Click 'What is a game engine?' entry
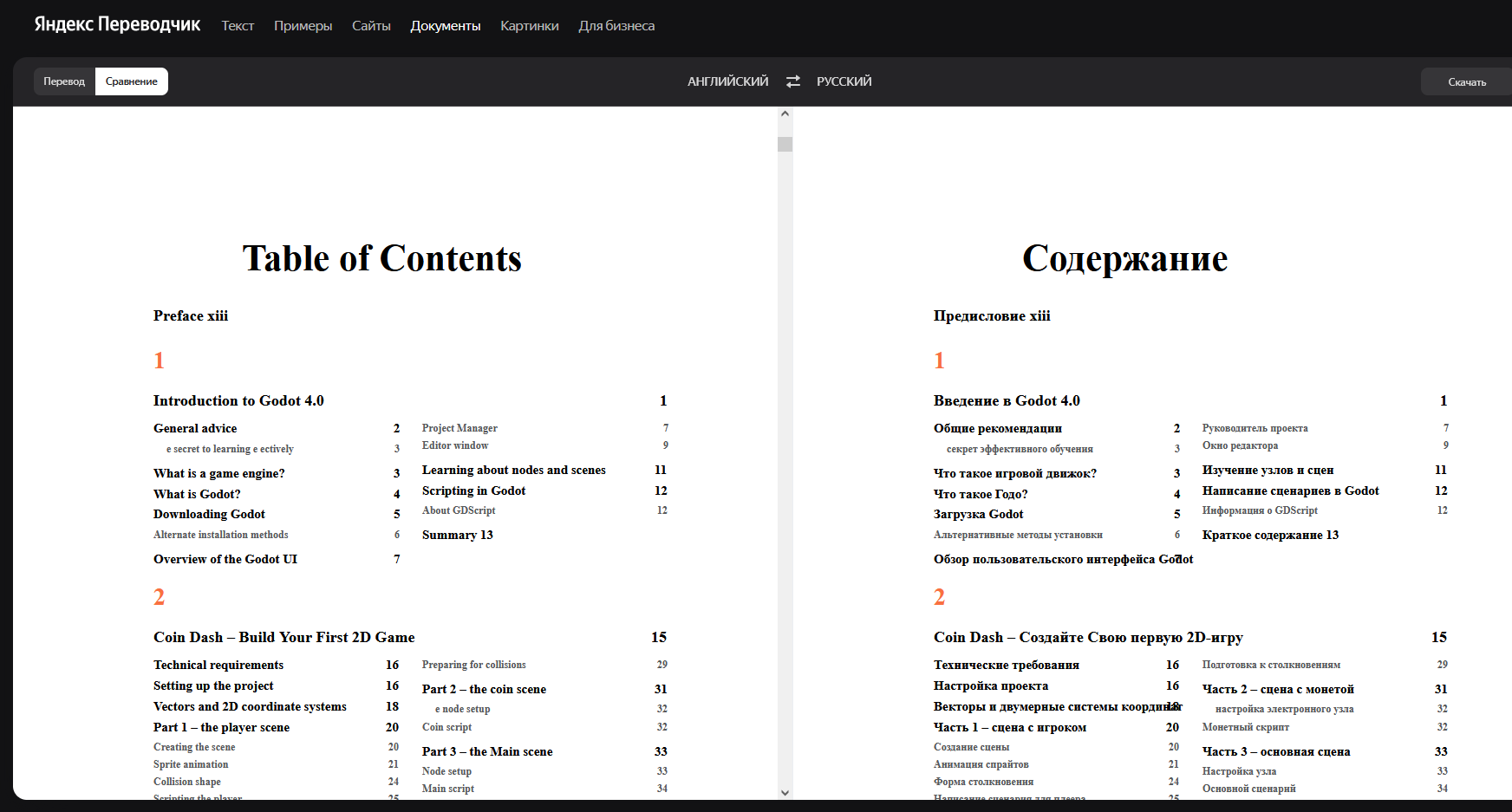 tap(219, 473)
